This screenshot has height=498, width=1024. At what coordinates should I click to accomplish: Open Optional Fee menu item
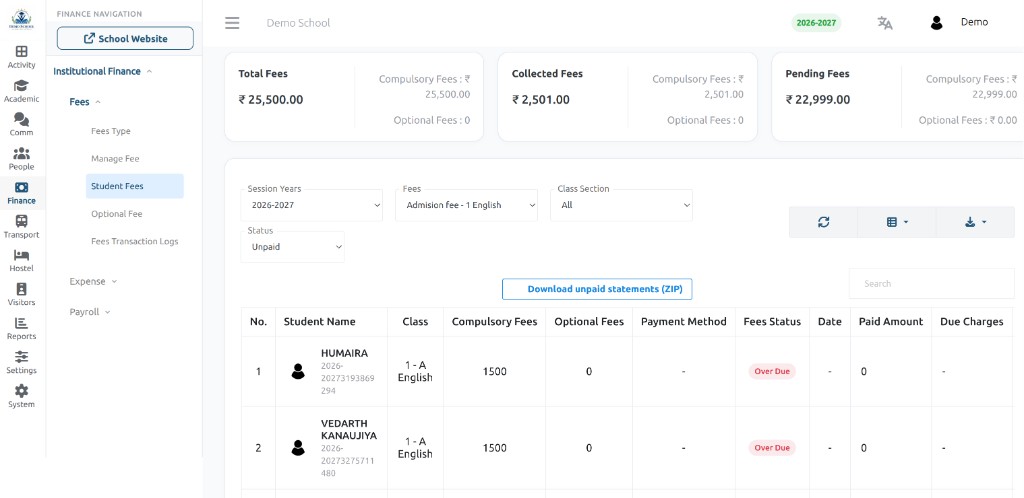[117, 213]
